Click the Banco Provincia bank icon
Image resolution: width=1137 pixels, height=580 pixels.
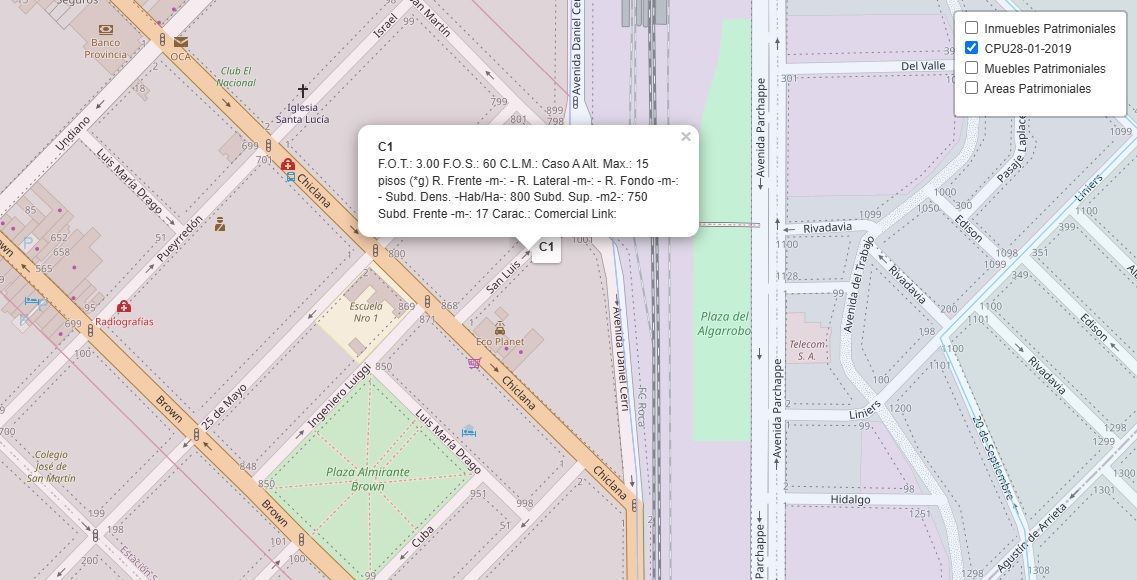106,30
